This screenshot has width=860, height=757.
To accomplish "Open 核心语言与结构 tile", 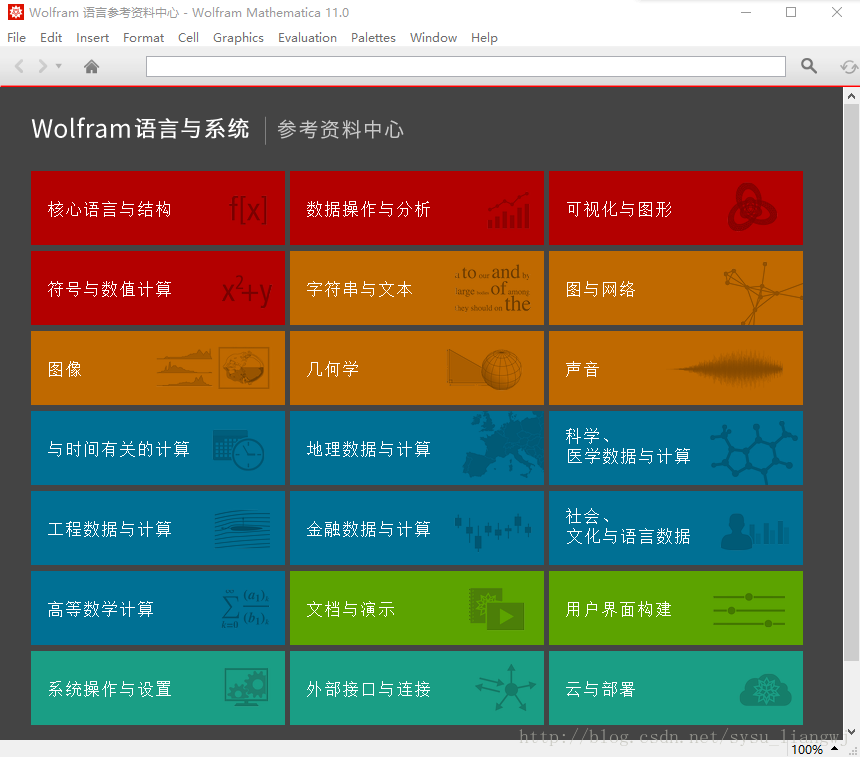I will pyautogui.click(x=158, y=208).
